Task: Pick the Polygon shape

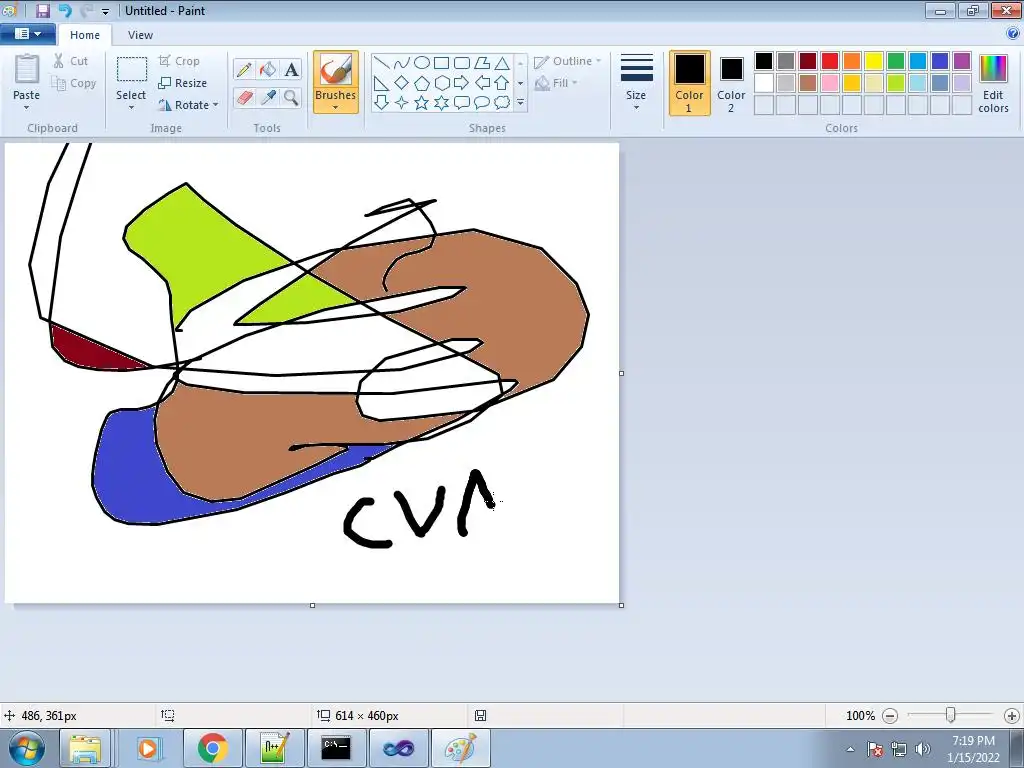Action: click(x=482, y=63)
